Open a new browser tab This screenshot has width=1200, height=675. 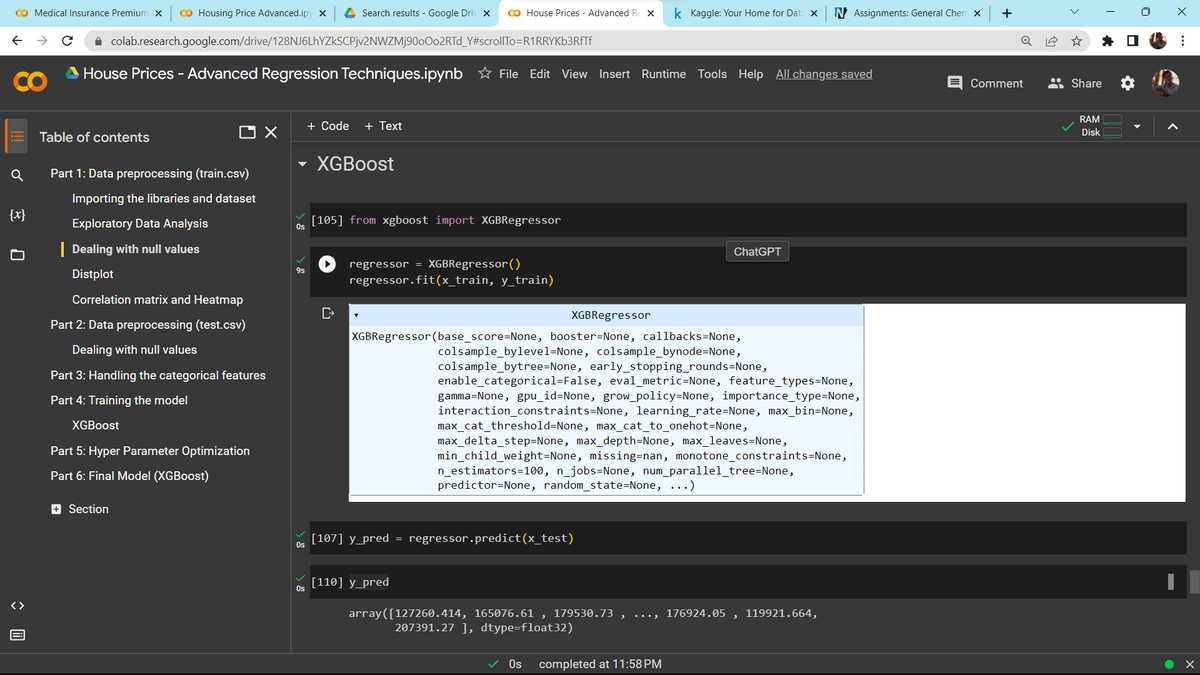(1006, 13)
